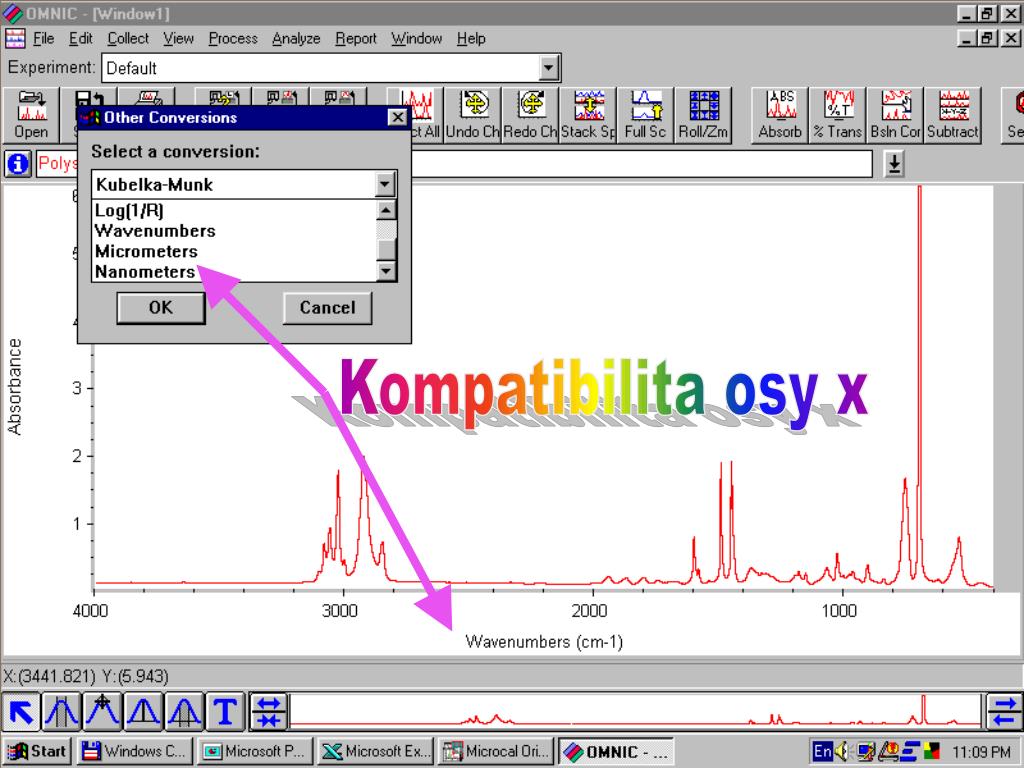The width and height of the screenshot is (1024, 768).
Task: Click the Full Sc toolbar button
Action: click(x=645, y=115)
